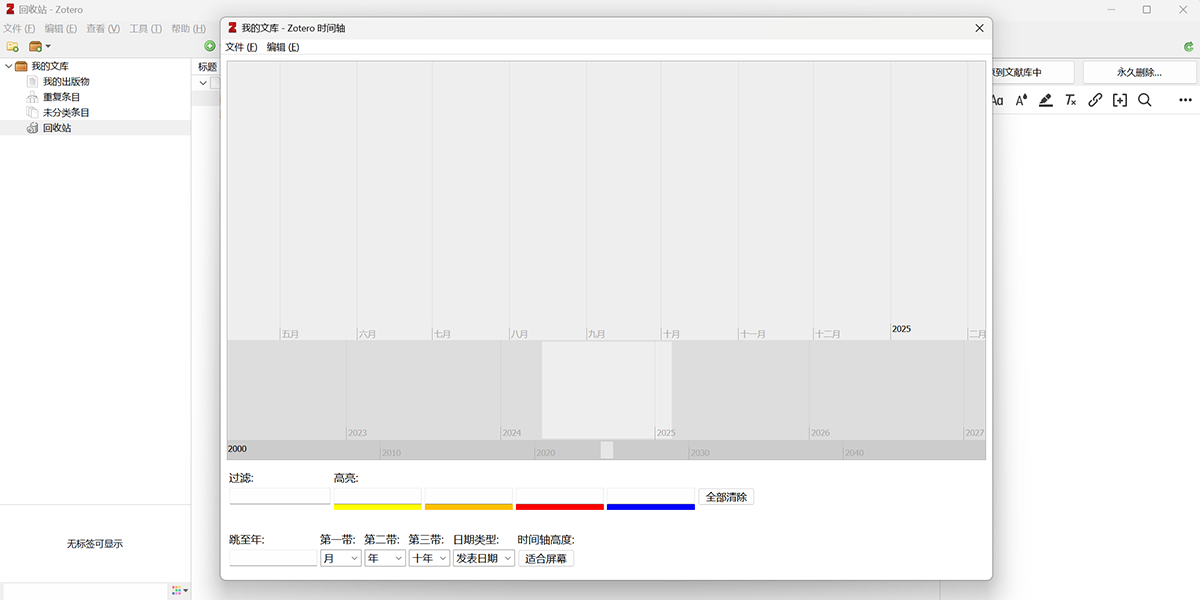Open 编辑 menu in the timeline window

click(282, 47)
